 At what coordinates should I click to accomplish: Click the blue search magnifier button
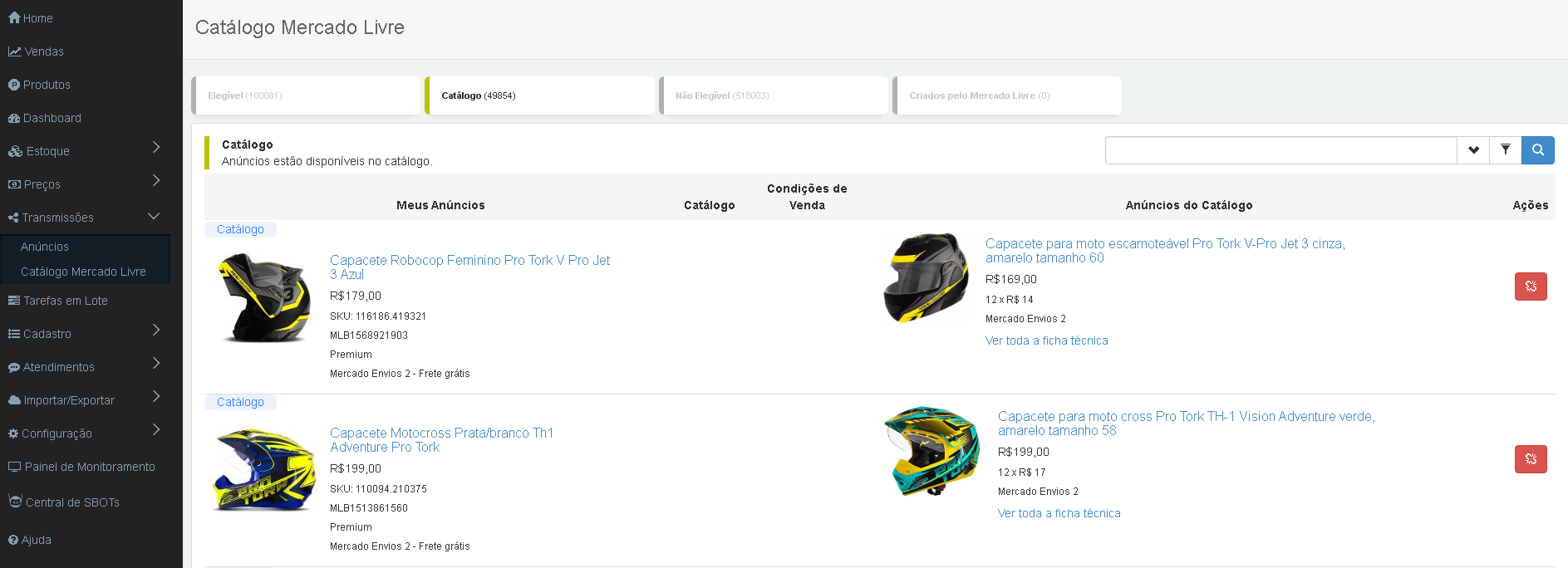tap(1538, 150)
